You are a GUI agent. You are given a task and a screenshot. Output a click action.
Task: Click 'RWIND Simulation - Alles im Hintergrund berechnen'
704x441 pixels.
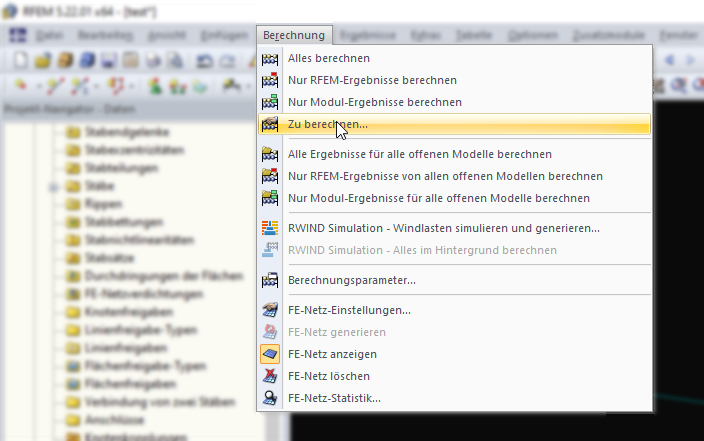click(454, 250)
